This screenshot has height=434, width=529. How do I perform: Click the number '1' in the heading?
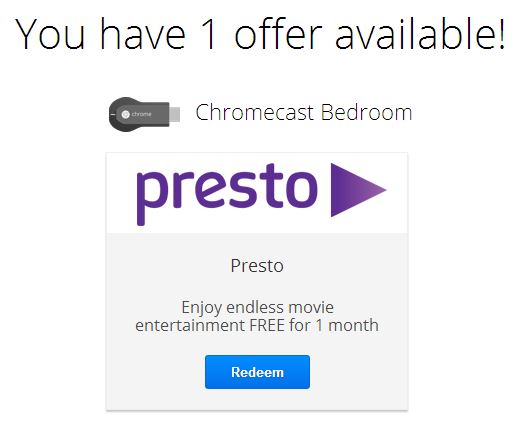point(210,34)
